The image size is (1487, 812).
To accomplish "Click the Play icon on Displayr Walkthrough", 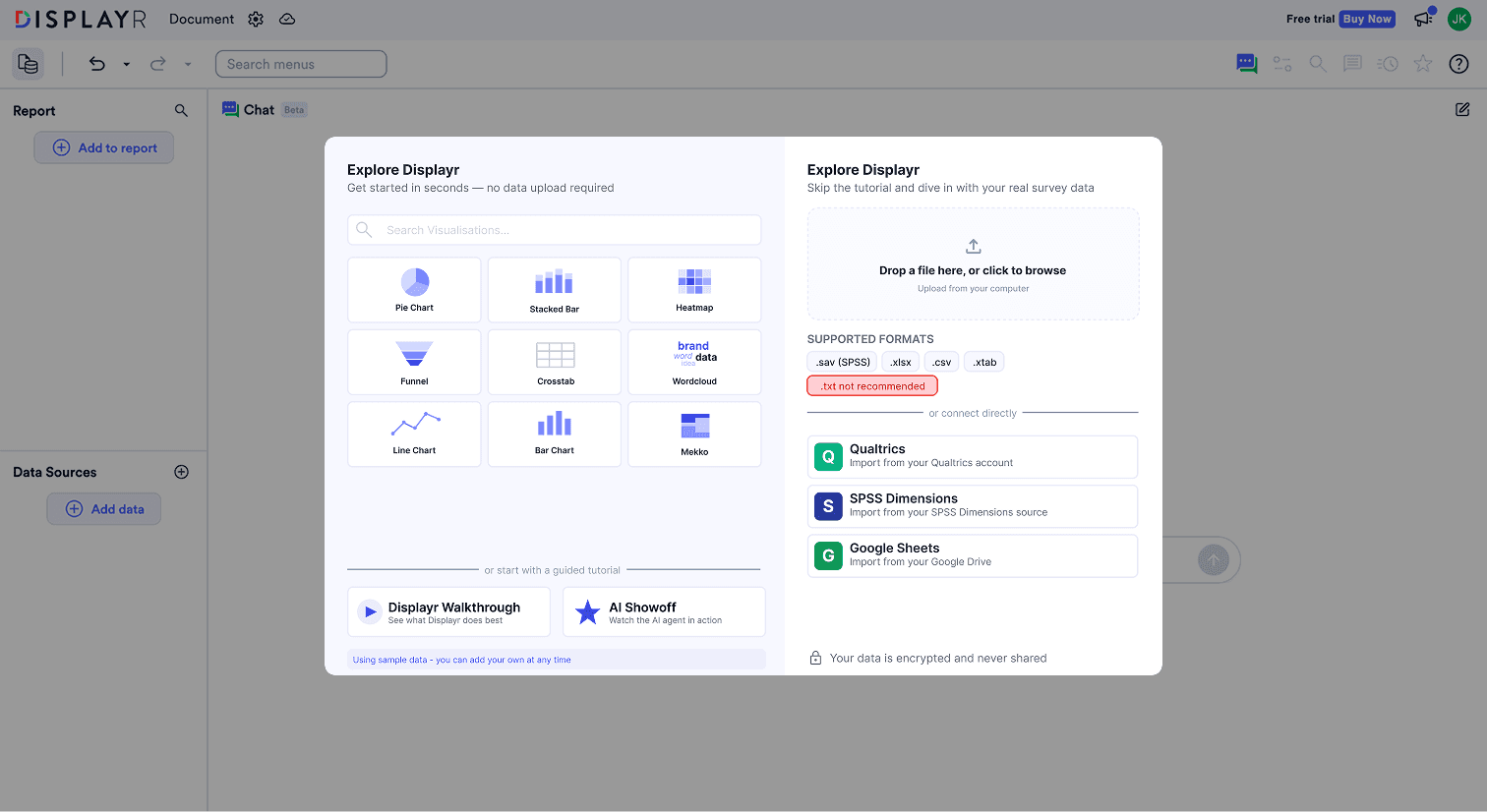I will click(x=369, y=611).
